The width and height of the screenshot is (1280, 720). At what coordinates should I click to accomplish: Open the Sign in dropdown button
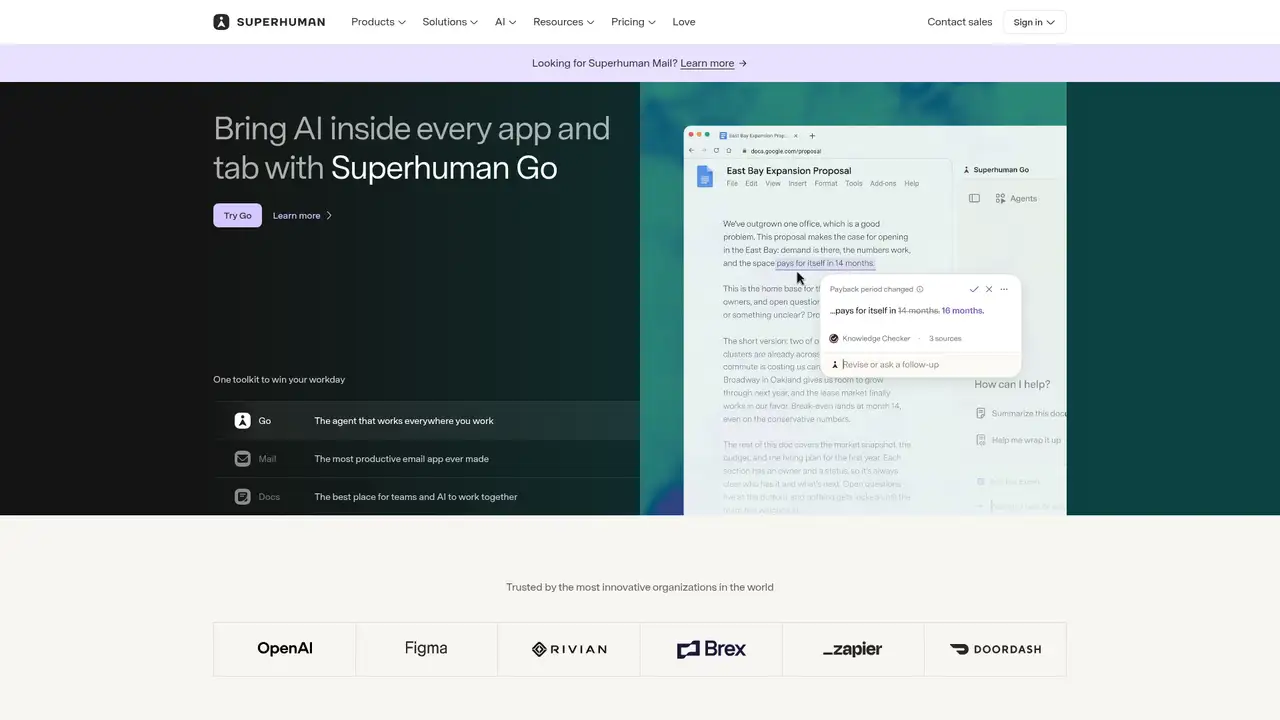1034,22
